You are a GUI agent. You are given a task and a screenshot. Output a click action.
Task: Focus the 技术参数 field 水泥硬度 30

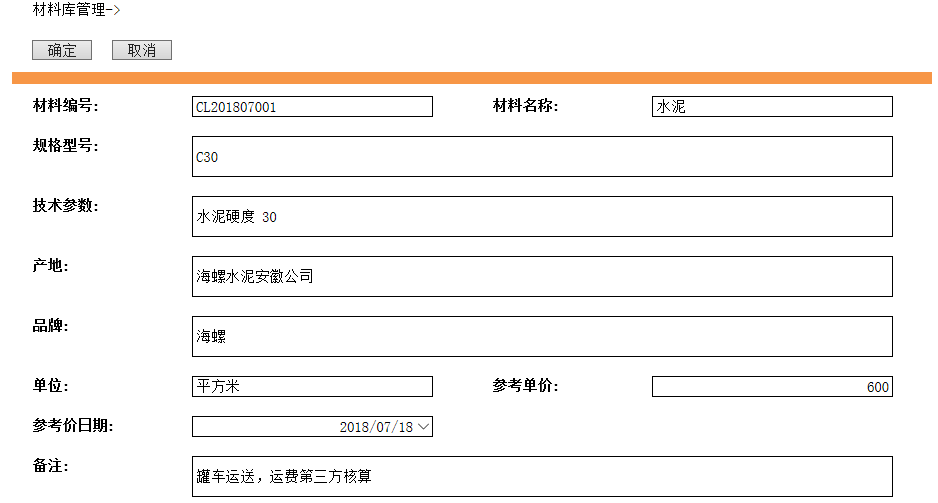click(542, 217)
